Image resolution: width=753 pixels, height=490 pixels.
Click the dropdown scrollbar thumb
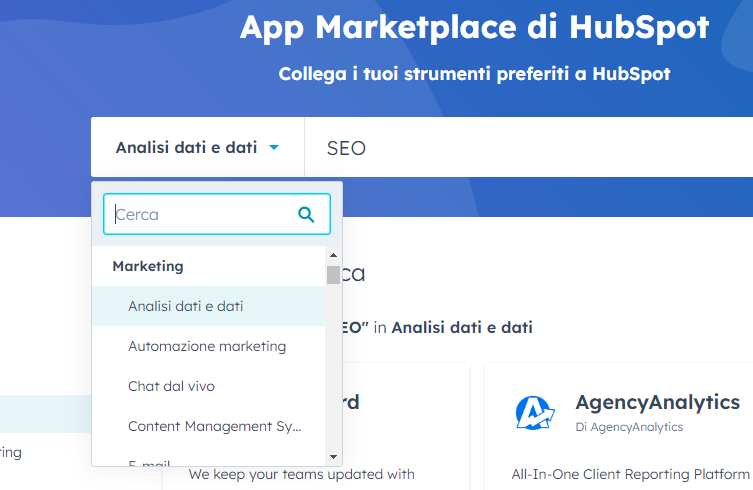pyautogui.click(x=333, y=275)
